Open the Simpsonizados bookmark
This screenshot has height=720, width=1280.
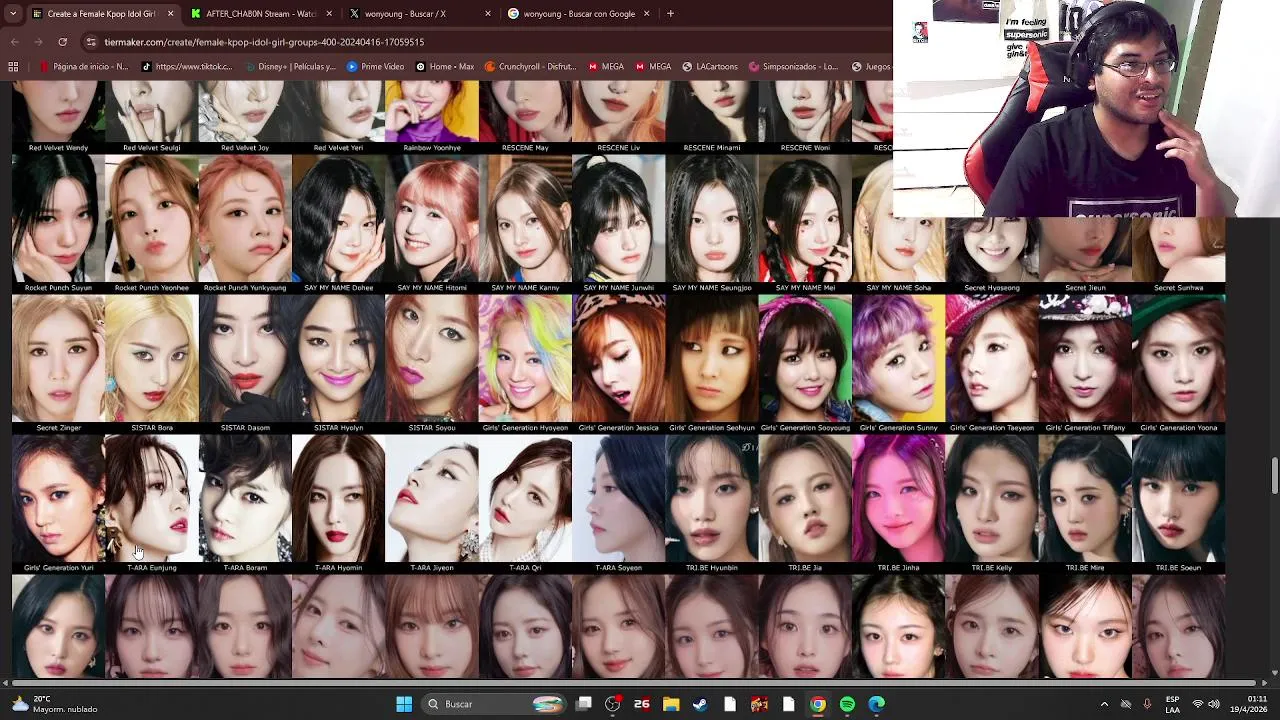pyautogui.click(x=793, y=67)
